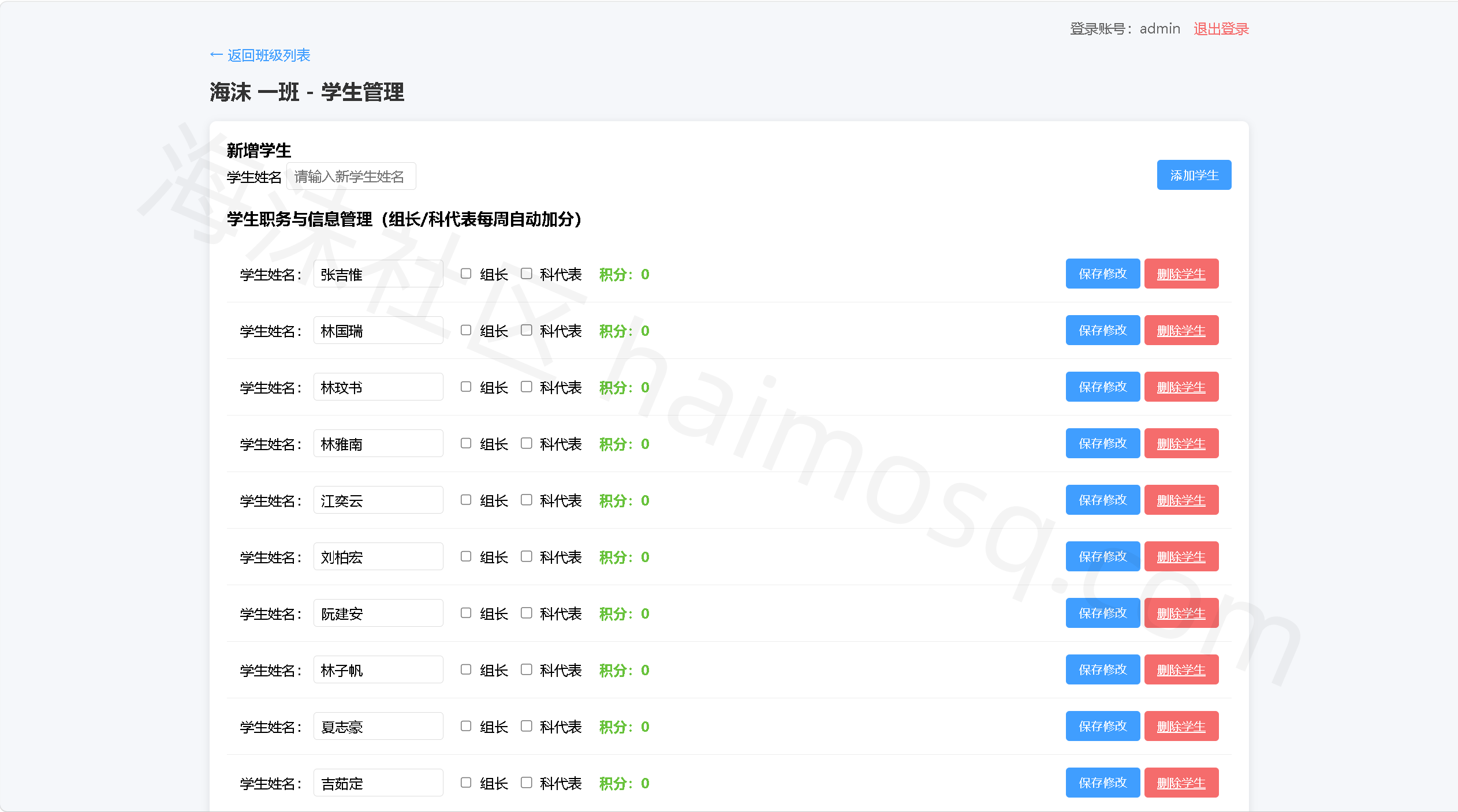Save changes for 张吉惟
The height and width of the screenshot is (812, 1458).
[1103, 274]
